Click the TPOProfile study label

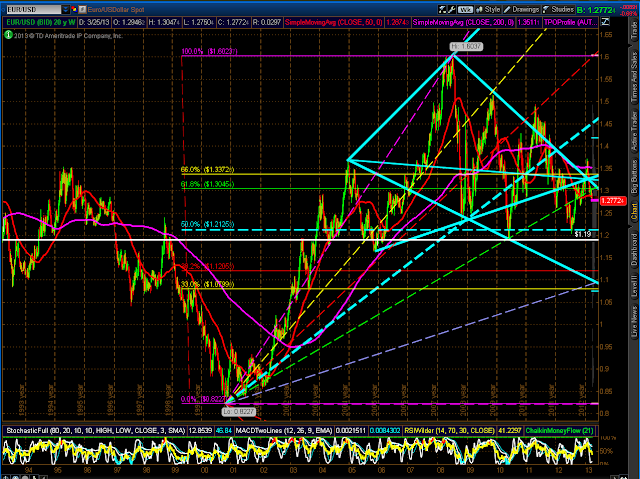point(571,22)
